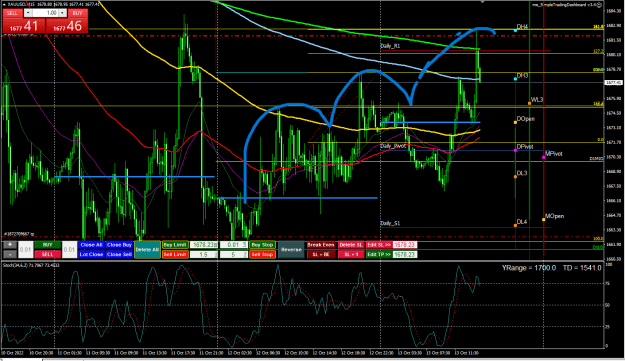Click the Delete All button

click(147, 250)
